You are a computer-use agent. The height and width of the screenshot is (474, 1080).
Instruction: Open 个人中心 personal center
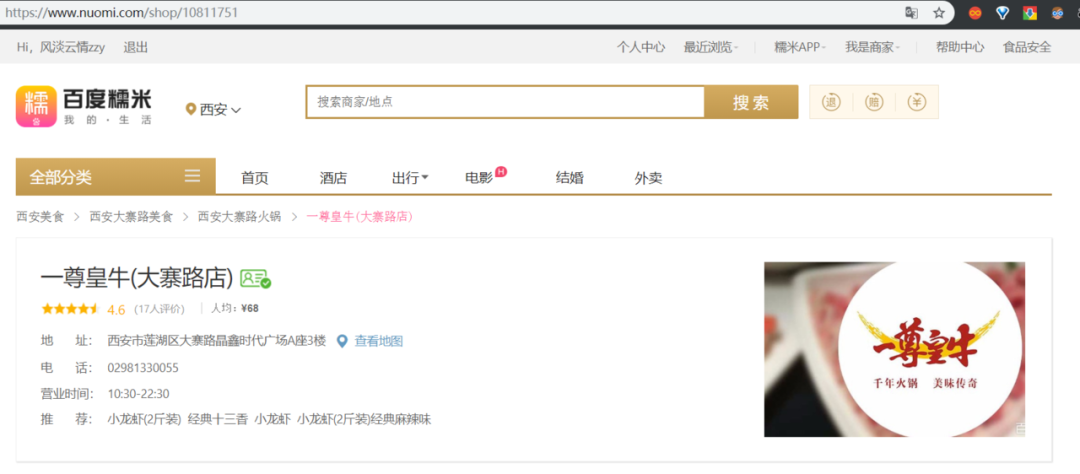coord(641,48)
